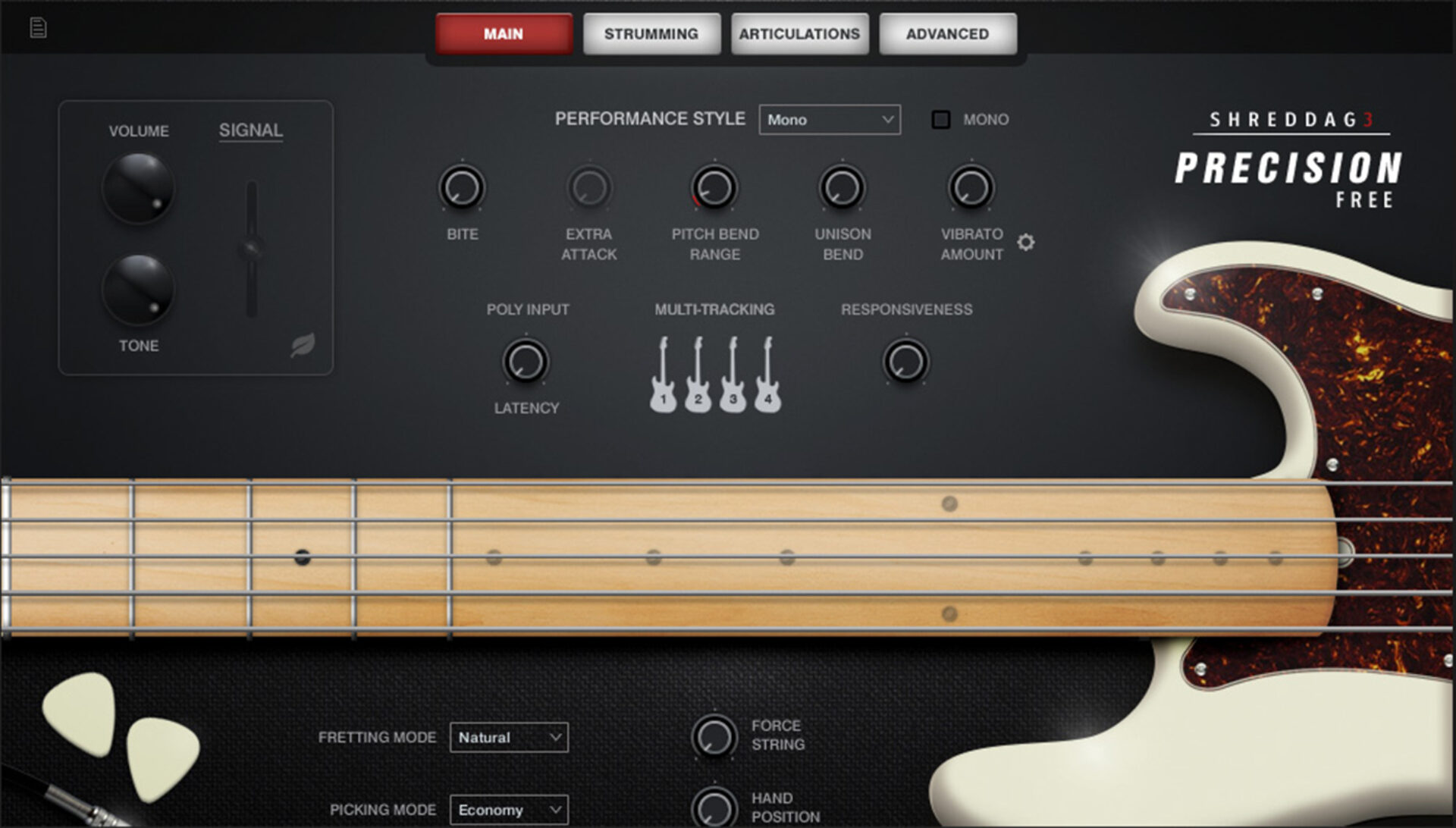Viewport: 1456px width, 828px height.
Task: Switch to the Strumming tab
Action: pos(651,33)
